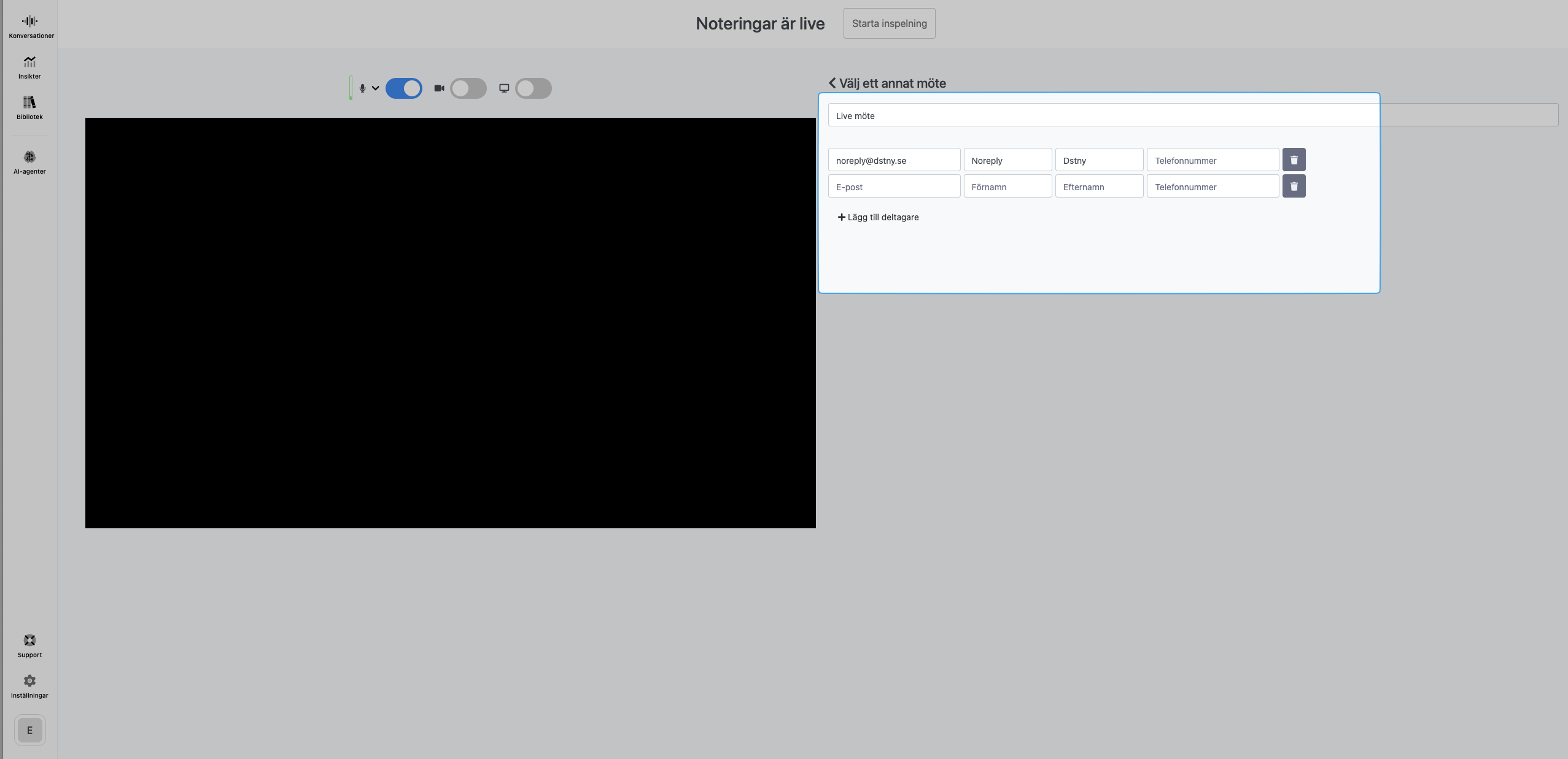Delete the noreply@dstny.se participant row

coord(1294,160)
